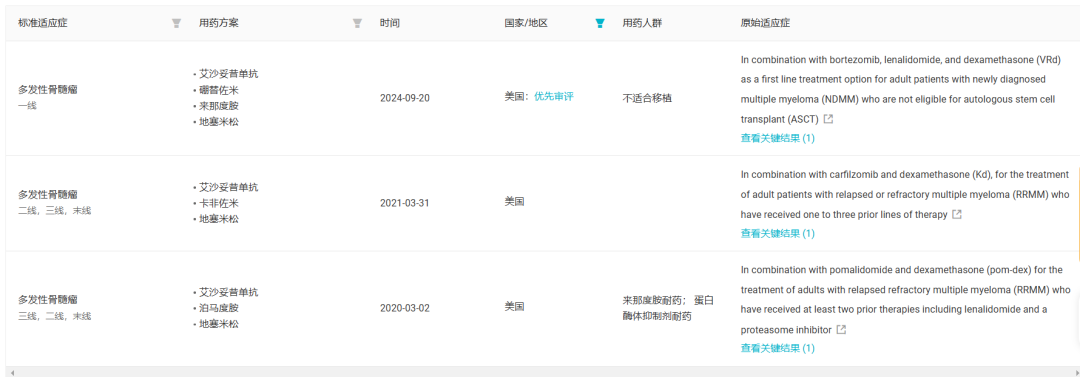Click the 时间 column header
The image size is (1080, 377).
coord(390,23)
